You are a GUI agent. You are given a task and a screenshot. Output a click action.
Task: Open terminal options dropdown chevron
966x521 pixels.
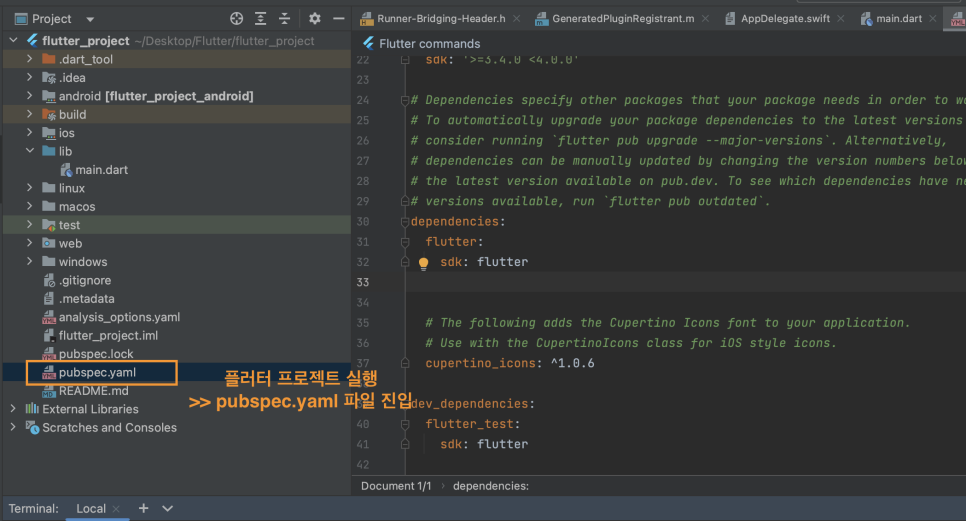coord(168,509)
